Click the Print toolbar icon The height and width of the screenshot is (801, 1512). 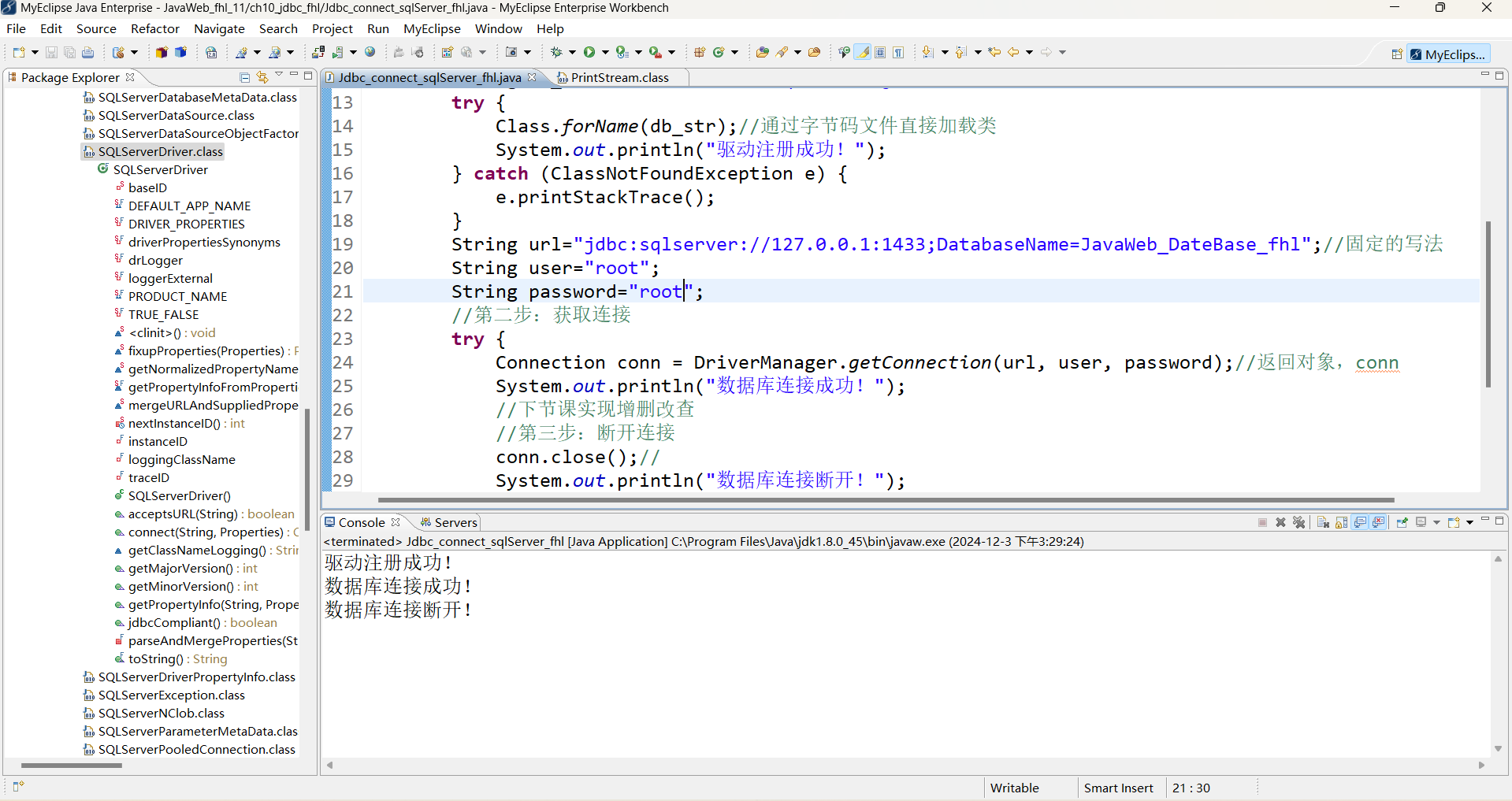tap(87, 52)
